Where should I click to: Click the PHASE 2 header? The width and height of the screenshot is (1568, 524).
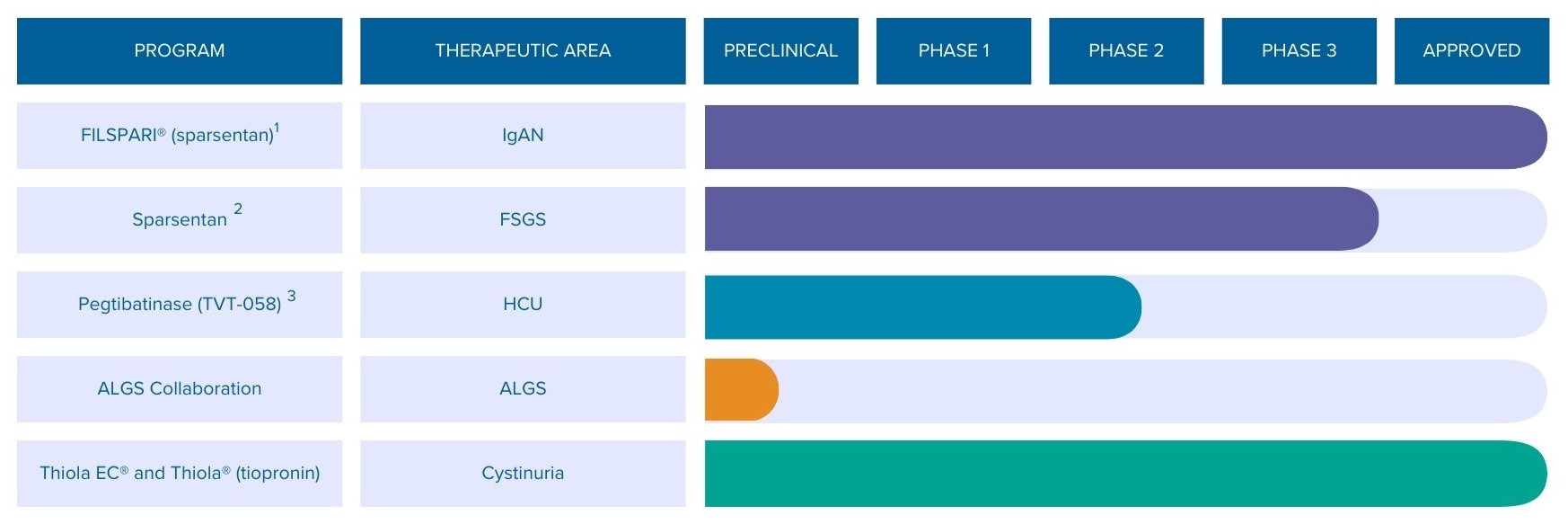point(1125,51)
